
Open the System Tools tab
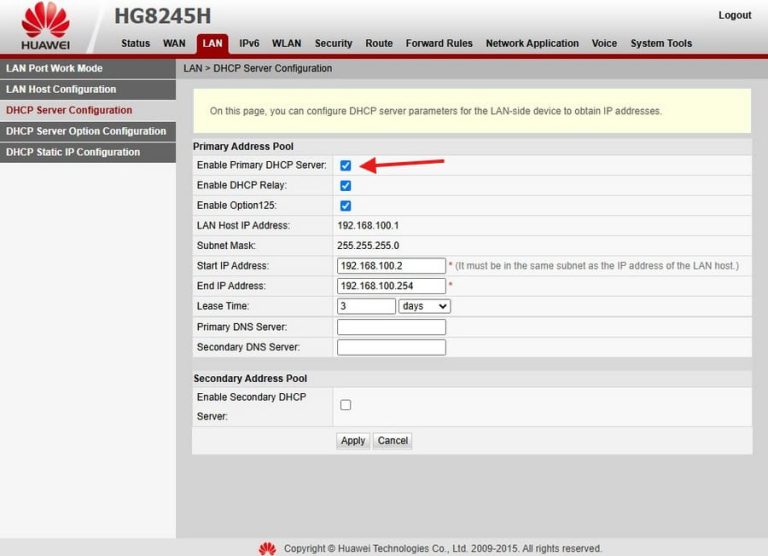click(x=661, y=44)
